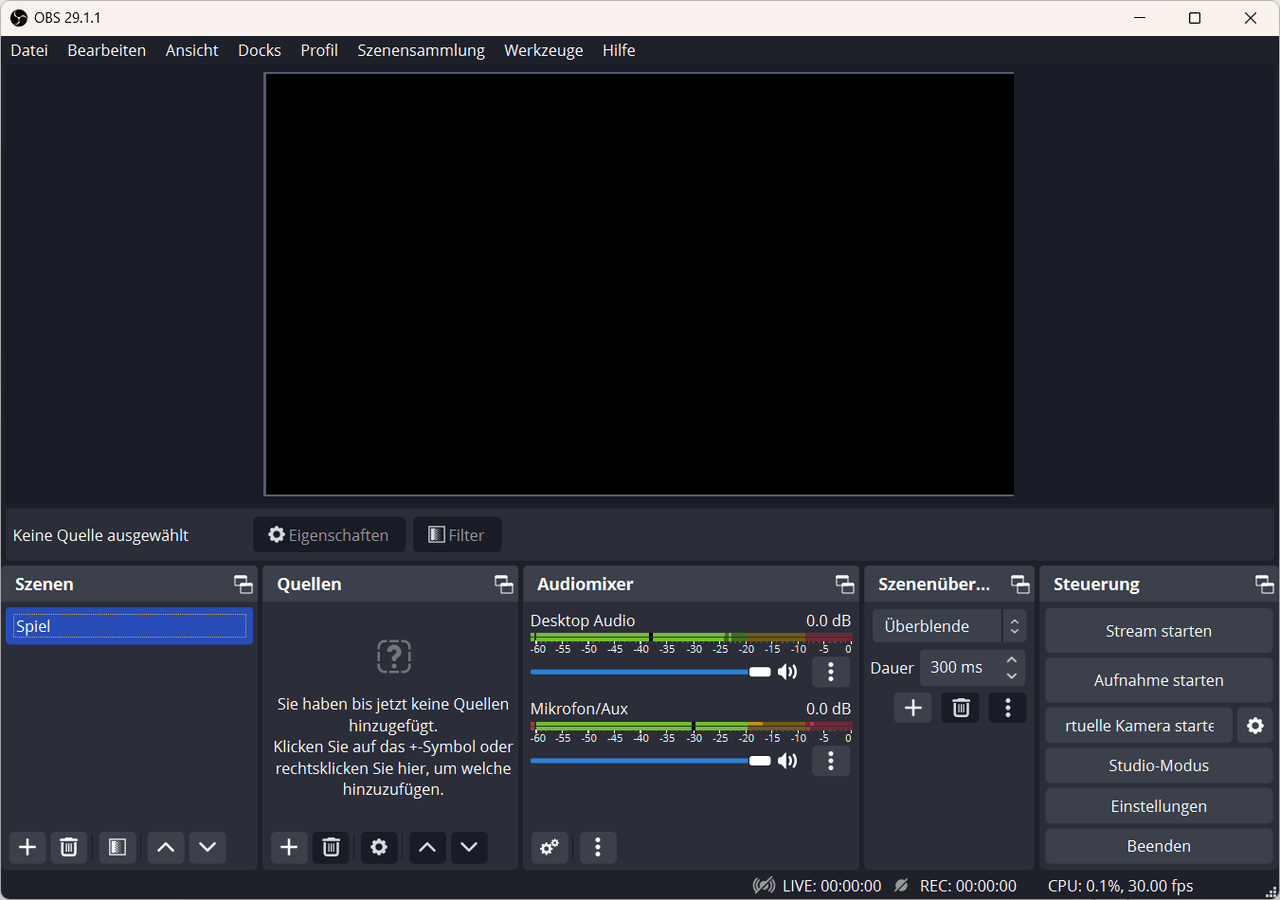Screen dimensions: 1280x900
Task: Open Filter button in source toolbar
Action: point(457,535)
